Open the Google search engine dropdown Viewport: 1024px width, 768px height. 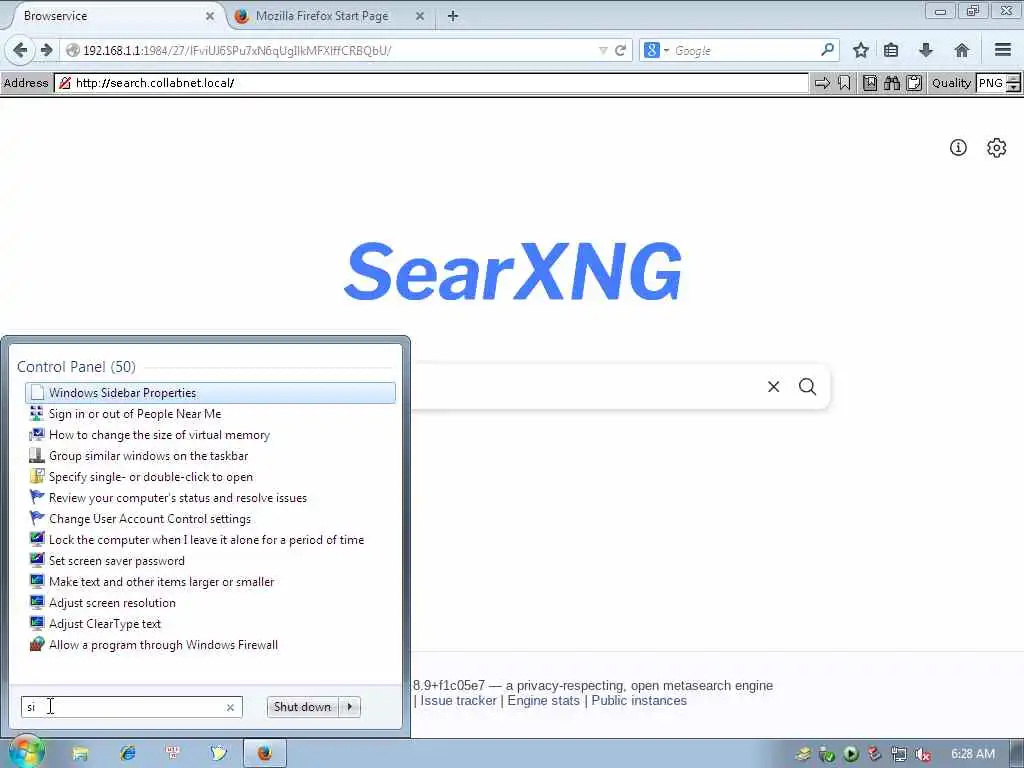(656, 50)
